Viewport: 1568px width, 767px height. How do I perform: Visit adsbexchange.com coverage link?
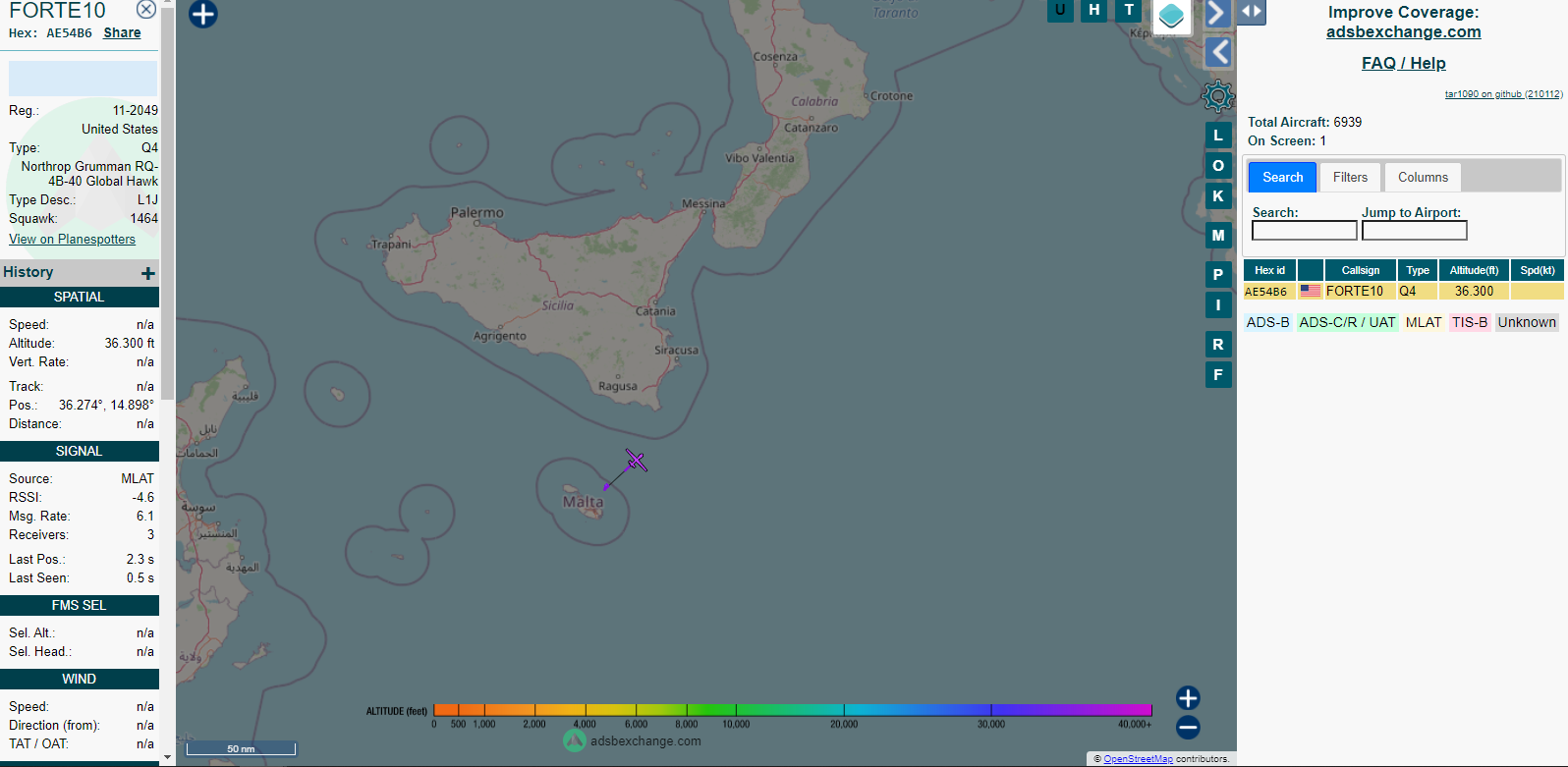pos(1403,31)
